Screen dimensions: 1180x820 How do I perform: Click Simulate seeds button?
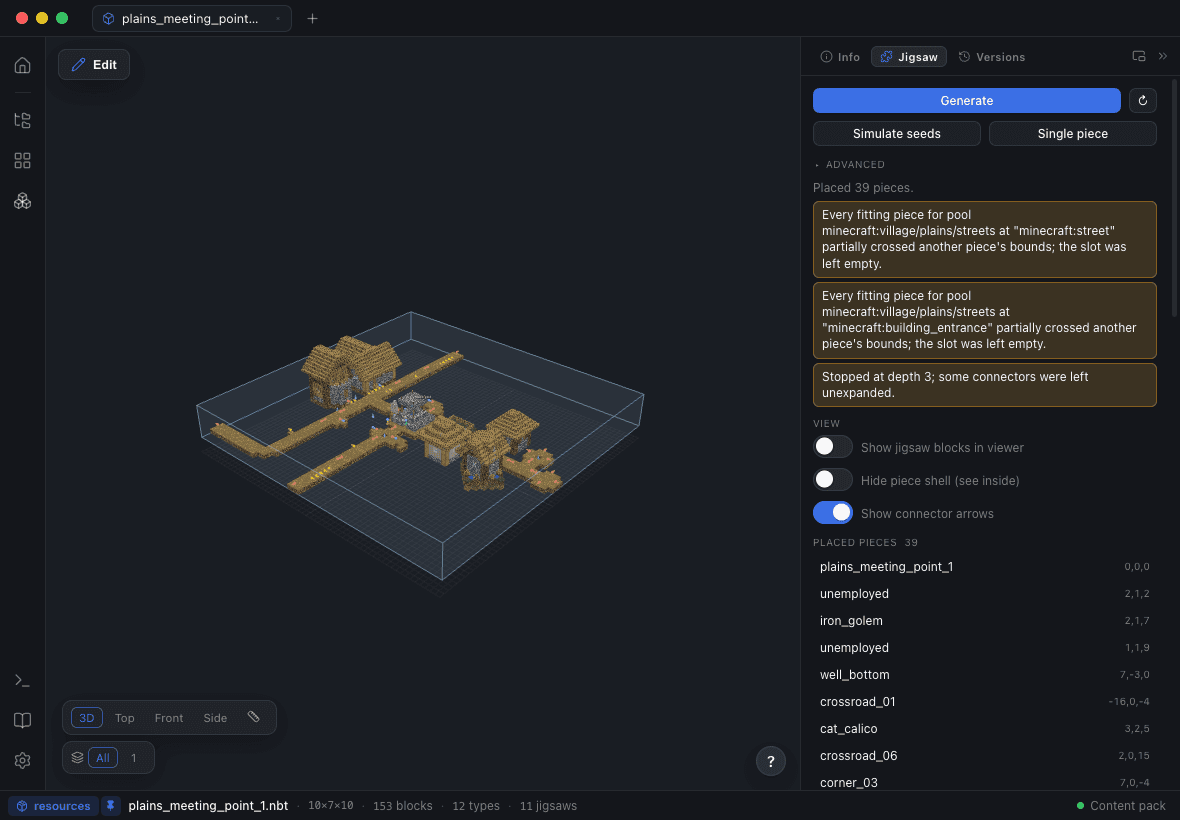click(896, 133)
